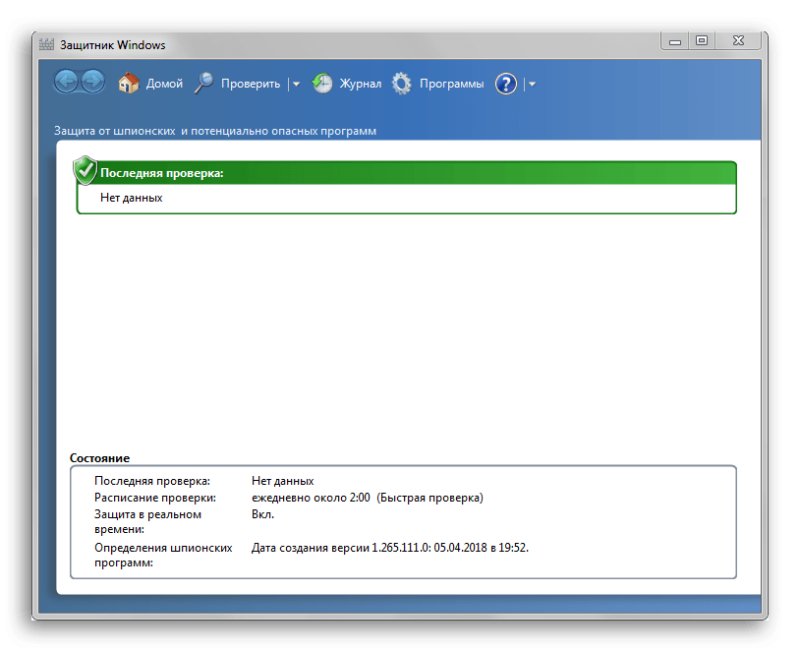Click the ежедневно около 2:00 schedule value

pyautogui.click(x=367, y=497)
